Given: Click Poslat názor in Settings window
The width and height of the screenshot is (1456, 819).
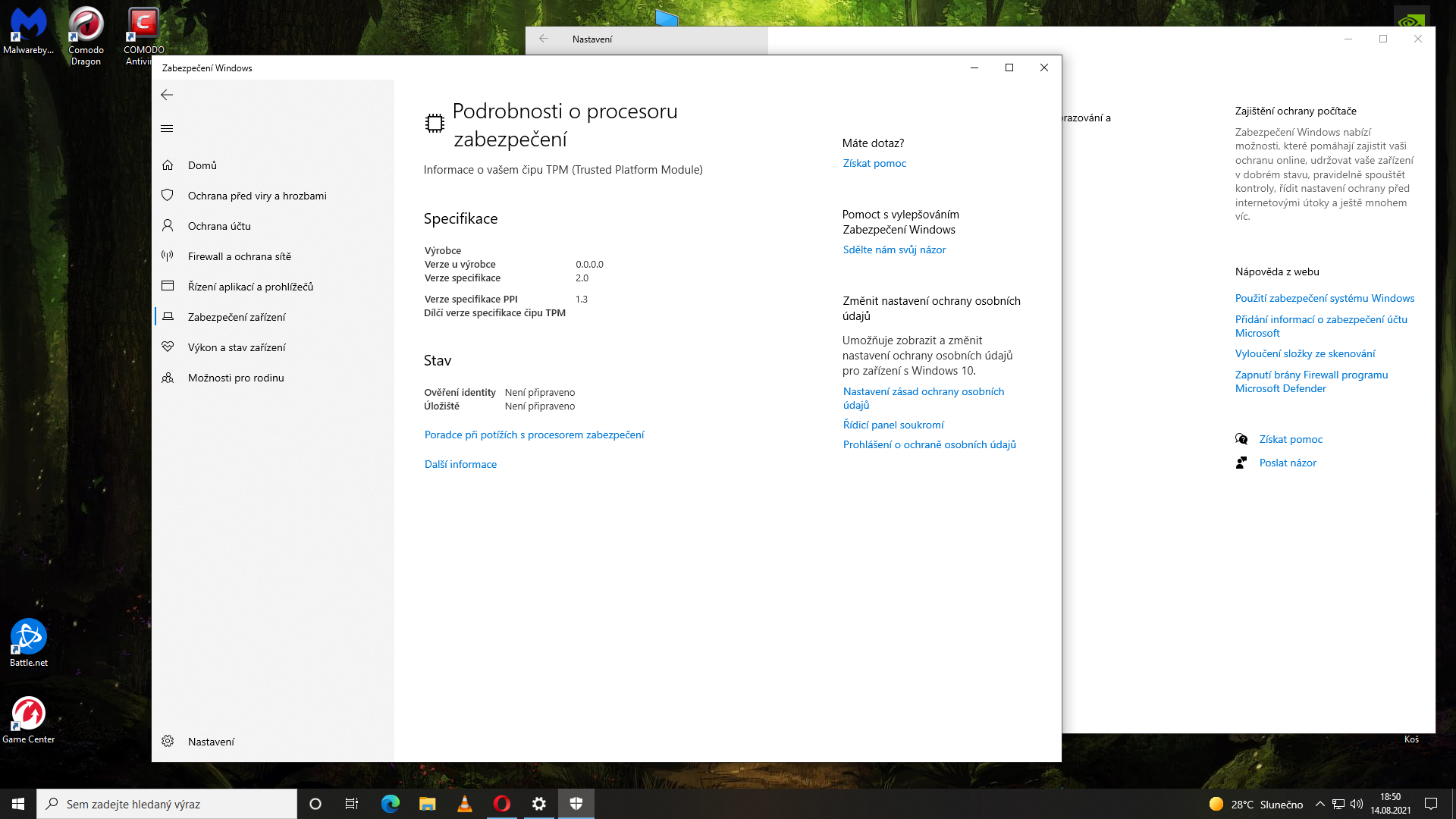Looking at the screenshot, I should [1287, 463].
